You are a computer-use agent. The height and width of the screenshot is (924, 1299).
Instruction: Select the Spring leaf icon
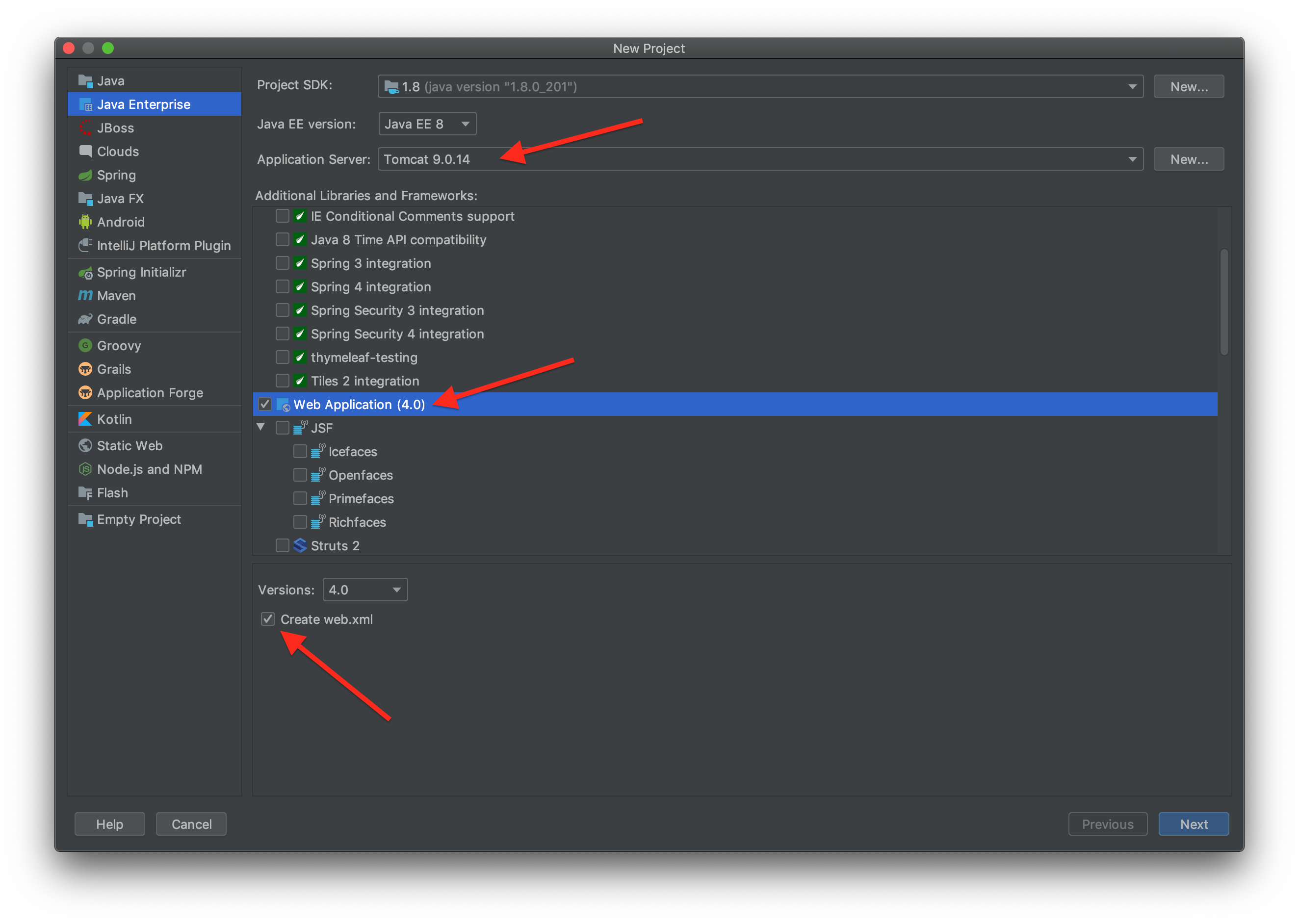85,175
